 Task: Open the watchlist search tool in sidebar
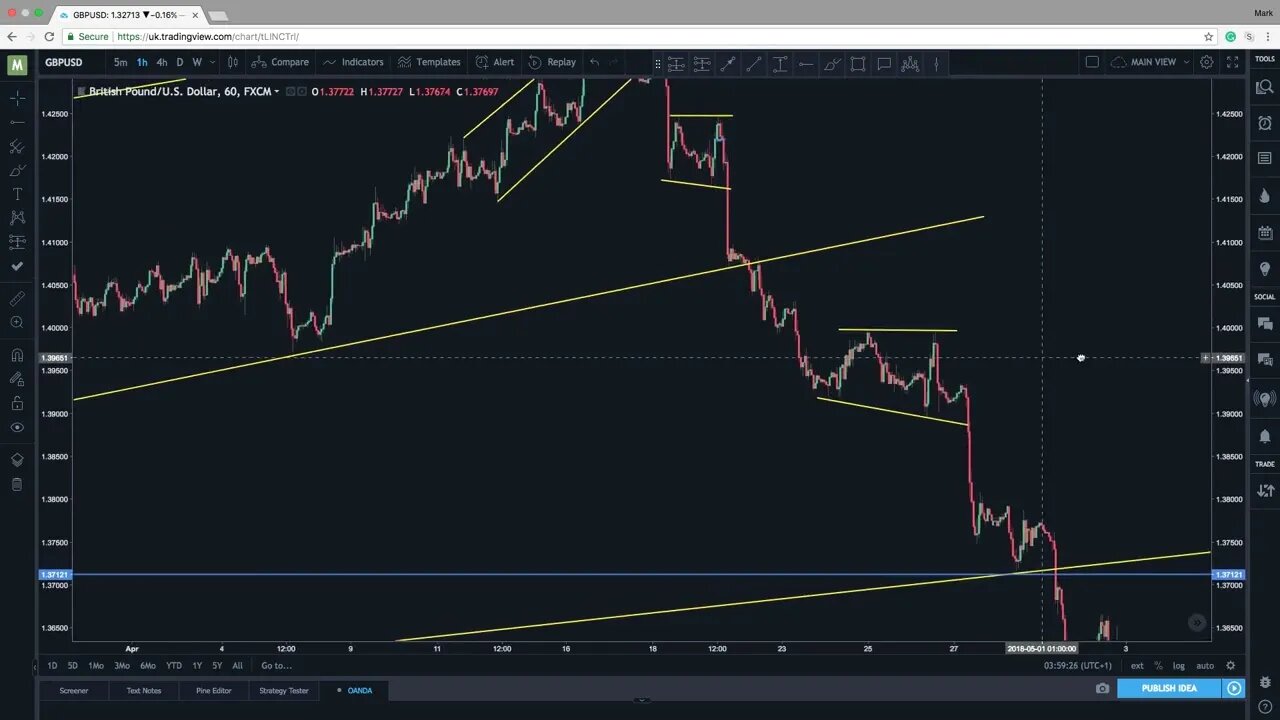click(1265, 87)
